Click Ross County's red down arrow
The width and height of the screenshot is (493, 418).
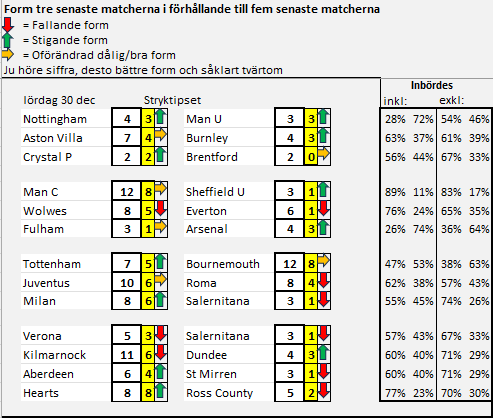coord(323,391)
